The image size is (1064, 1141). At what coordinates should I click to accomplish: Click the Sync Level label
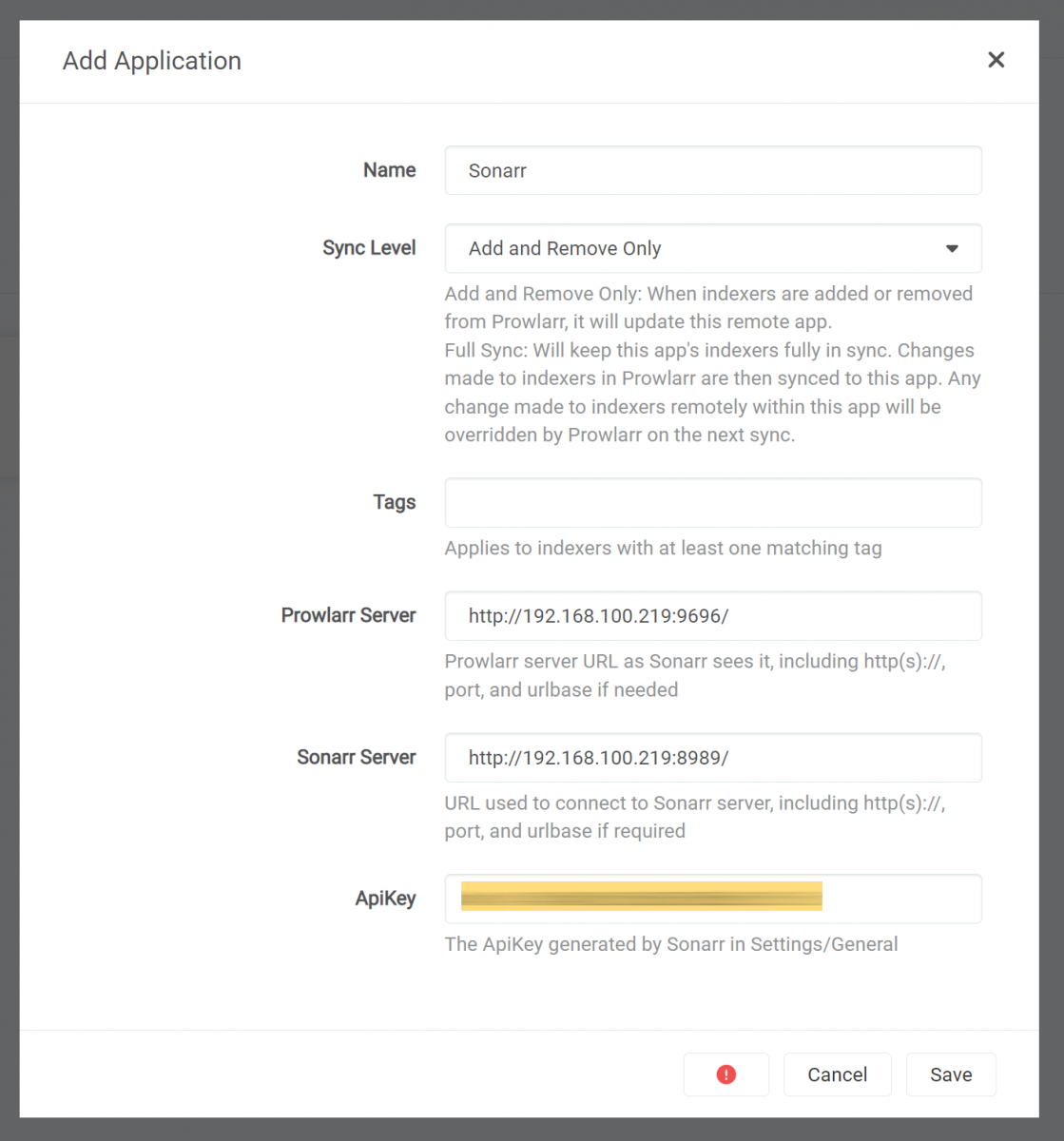coord(369,248)
